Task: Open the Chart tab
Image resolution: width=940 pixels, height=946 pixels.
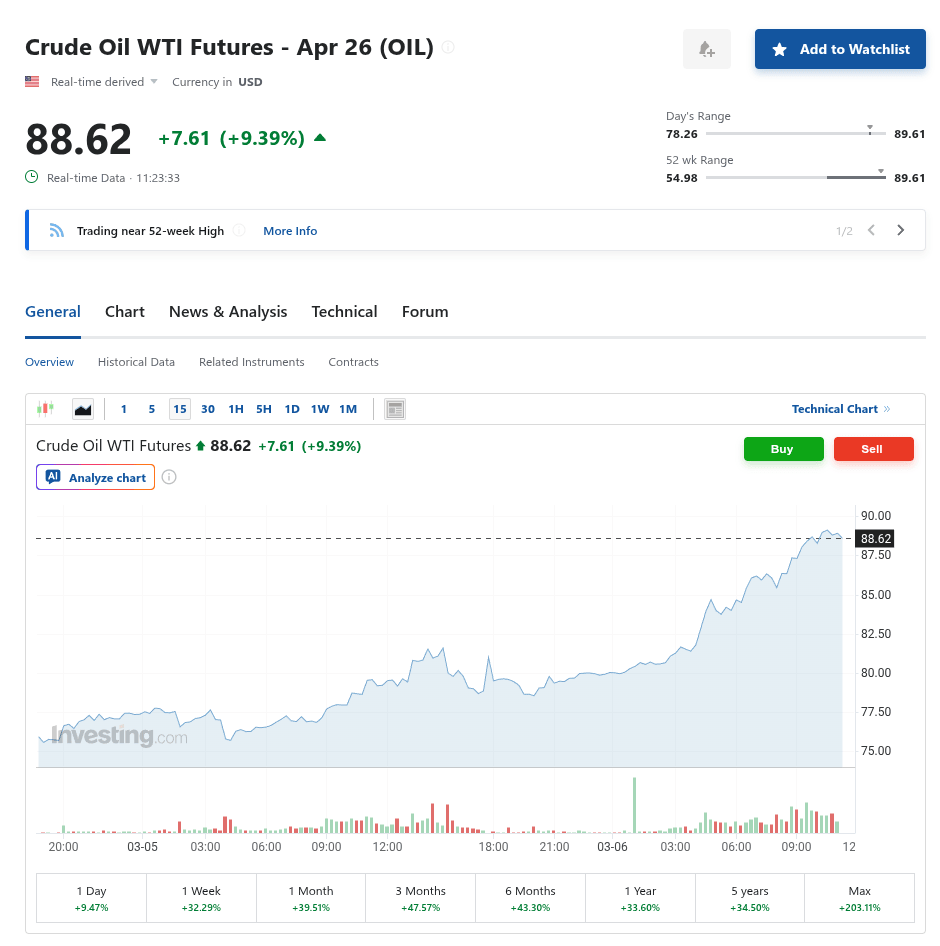Action: coord(125,312)
